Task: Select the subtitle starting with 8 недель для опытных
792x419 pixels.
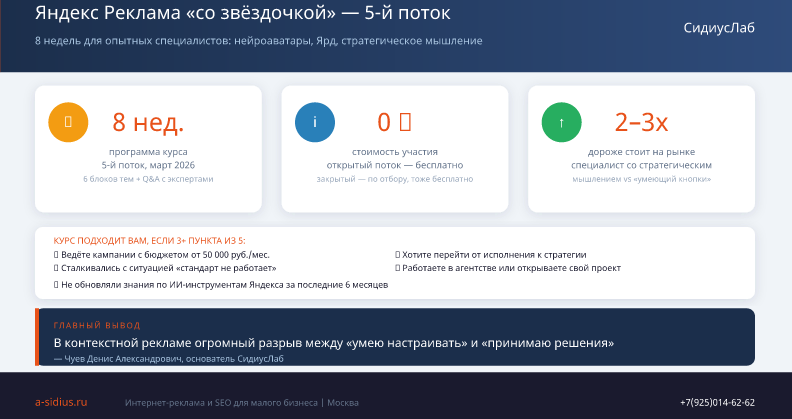Action: click(259, 41)
